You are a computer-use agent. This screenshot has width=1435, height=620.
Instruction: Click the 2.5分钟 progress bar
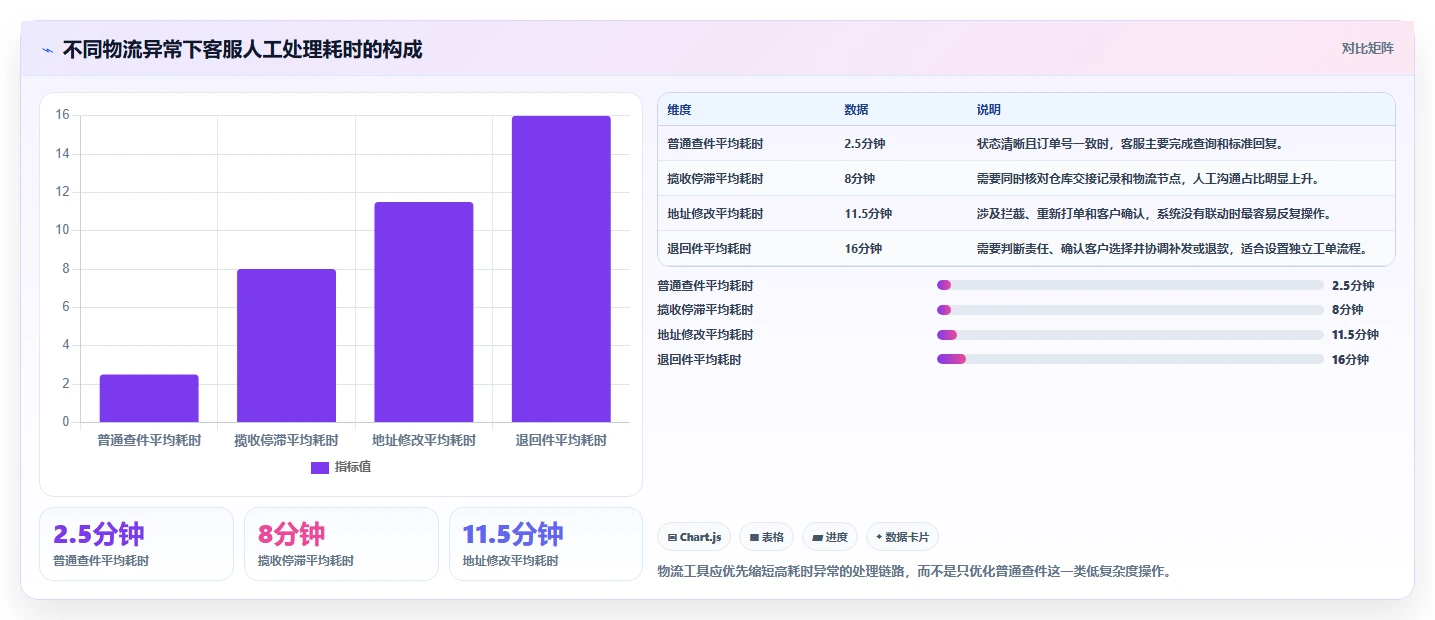click(1130, 285)
